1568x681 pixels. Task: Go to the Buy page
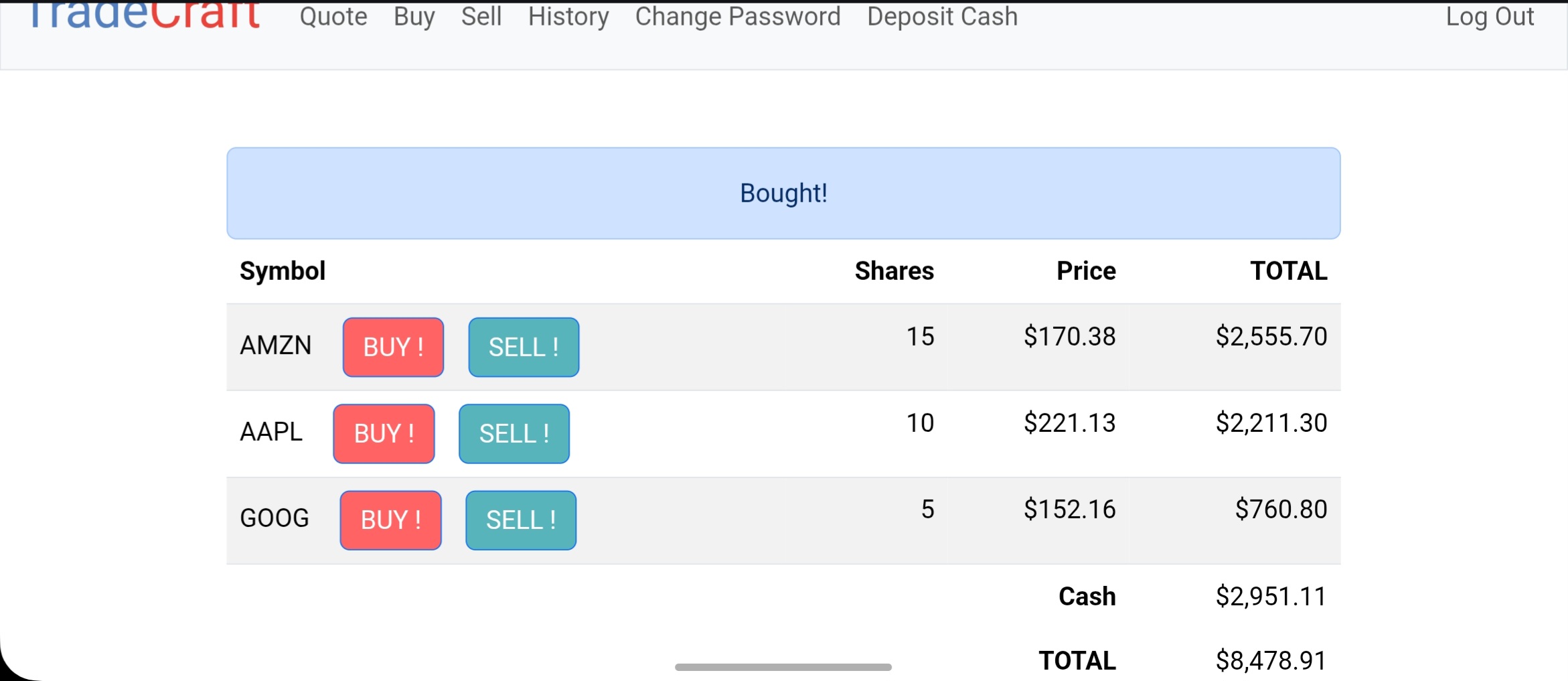(414, 16)
